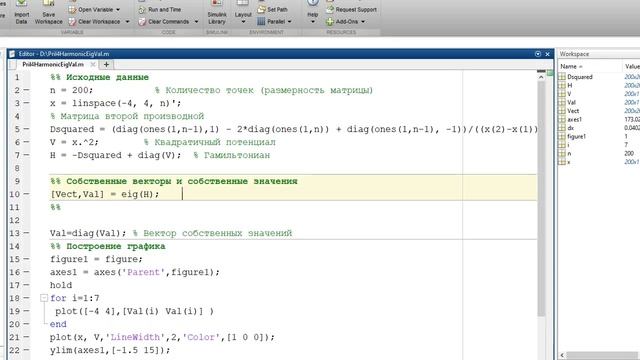This screenshot has width=640, height=360.
Task: Toggle the breakpoint on line 13
Action: (26, 233)
